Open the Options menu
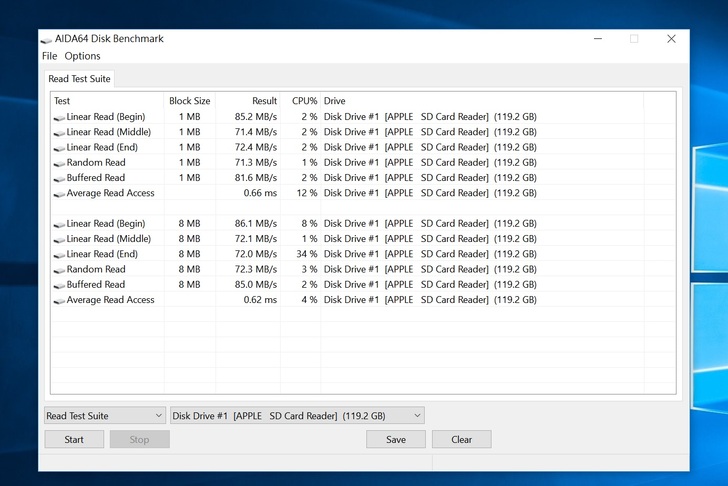 pos(83,56)
